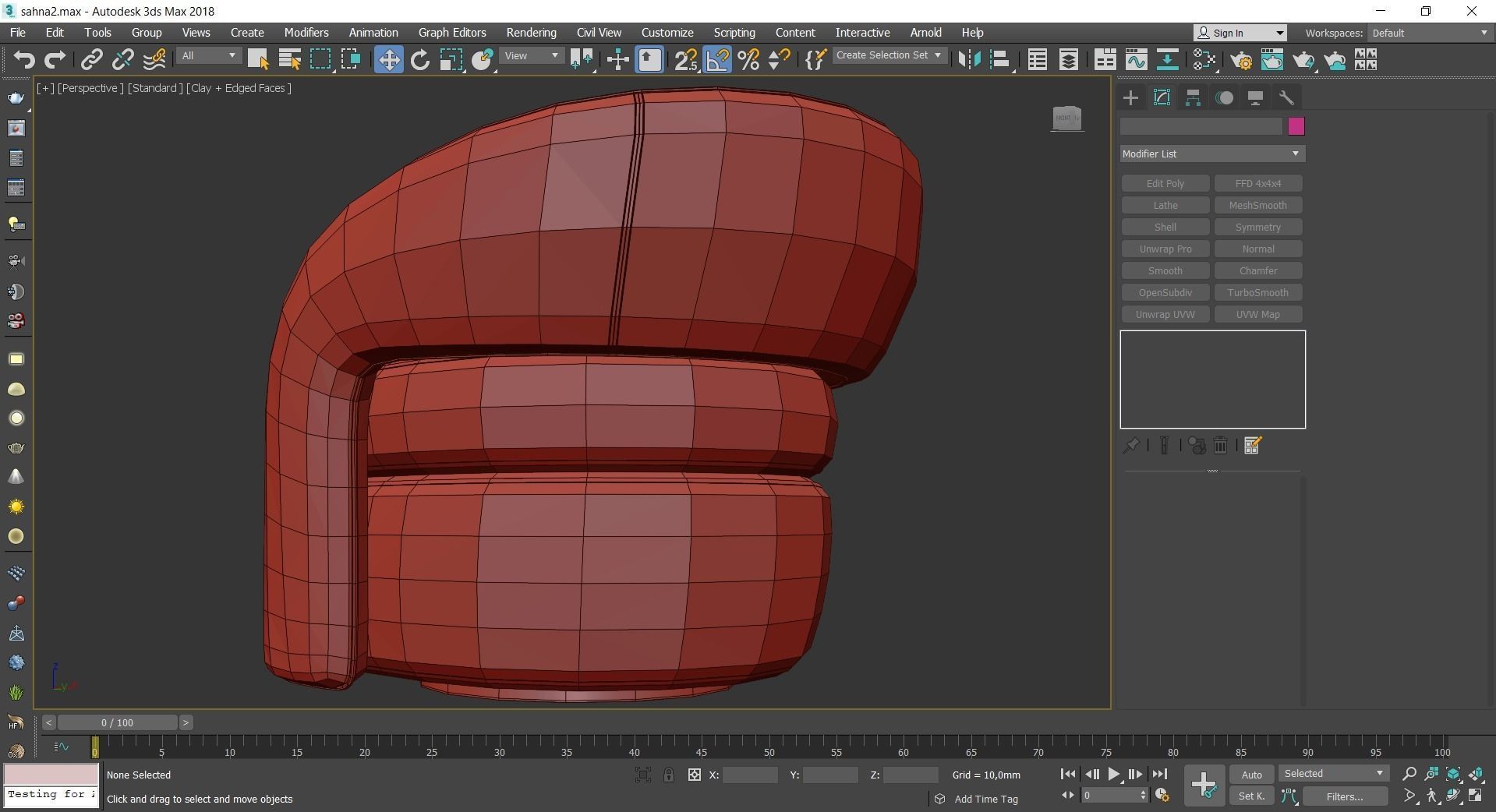The width and height of the screenshot is (1496, 812).
Task: Click the FFD 4x4x4 modifier button
Action: (1258, 183)
